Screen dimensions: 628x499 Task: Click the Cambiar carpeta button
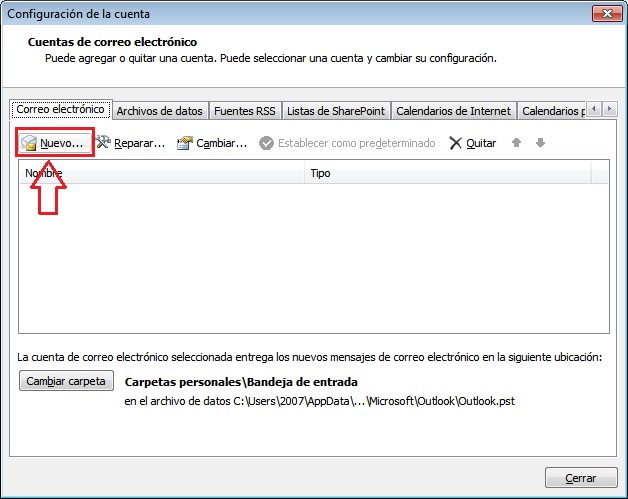point(66,381)
